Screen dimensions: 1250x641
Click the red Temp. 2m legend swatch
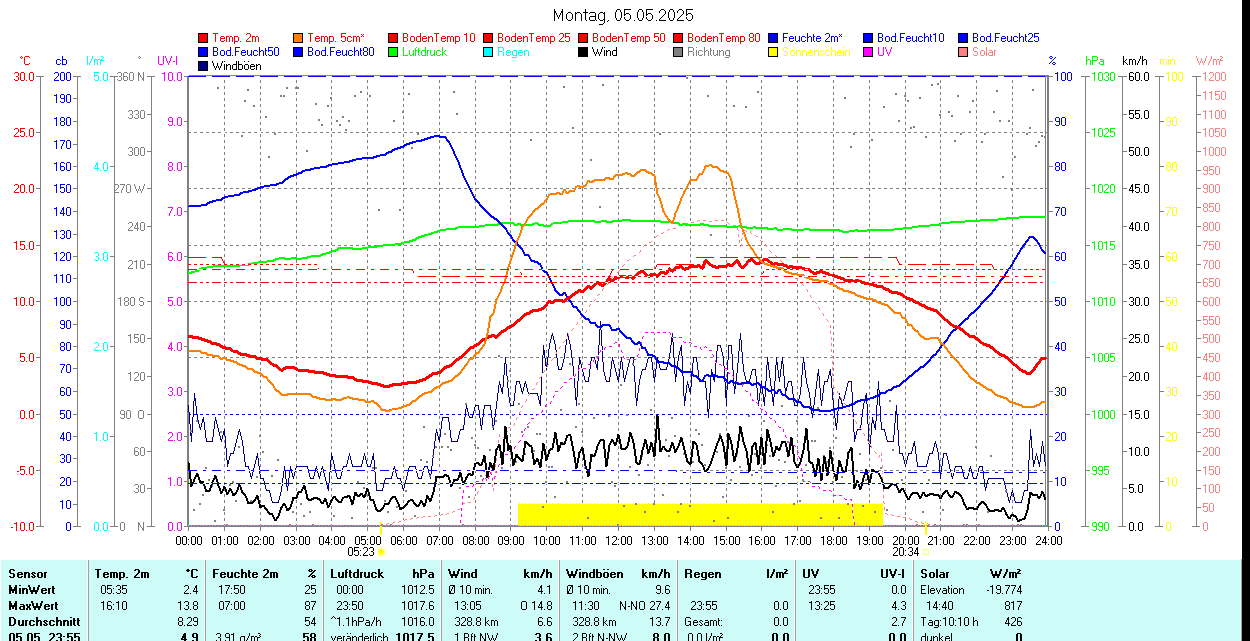204,38
